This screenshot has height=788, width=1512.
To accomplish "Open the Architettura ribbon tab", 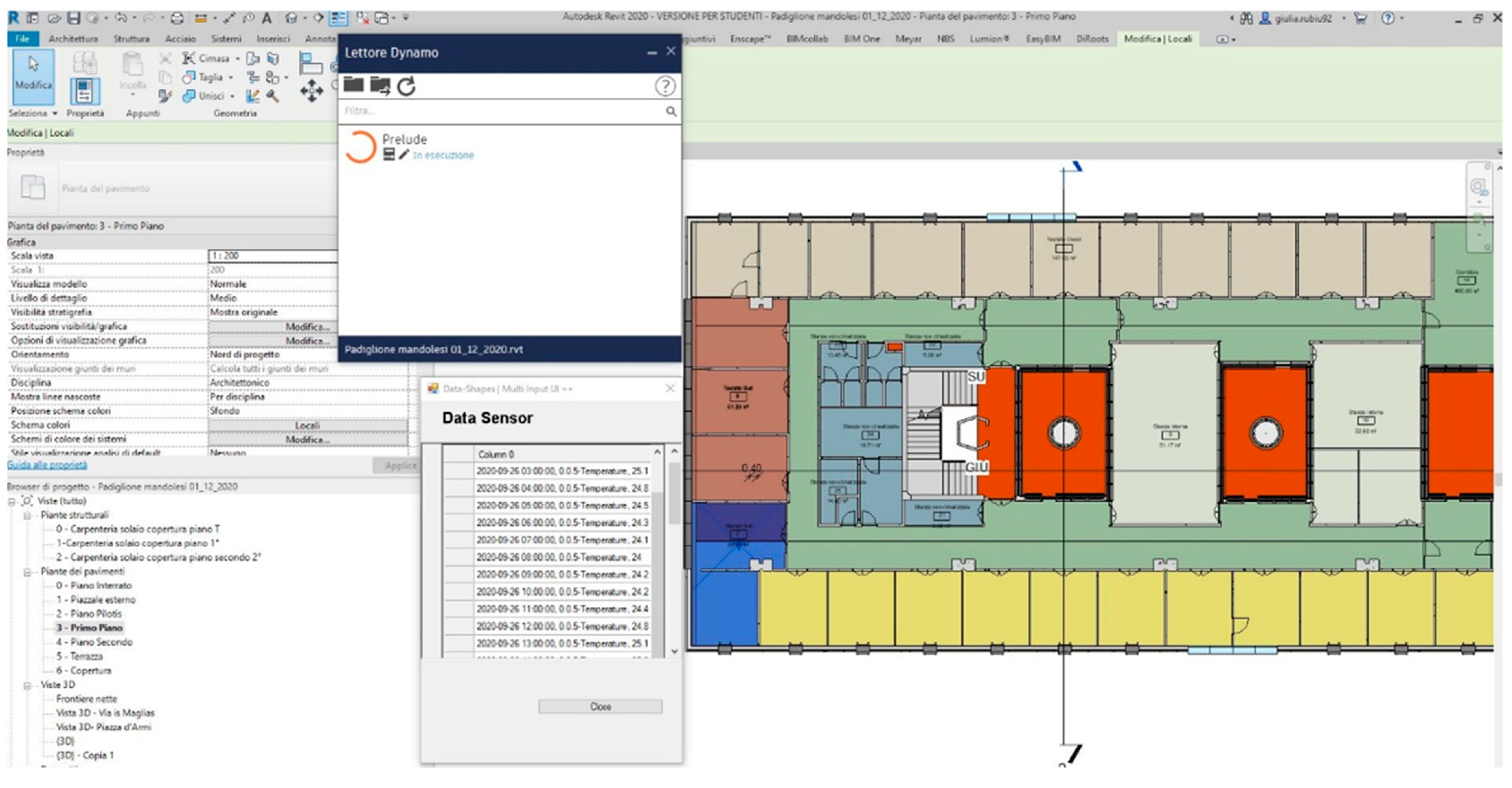I will click(x=73, y=39).
